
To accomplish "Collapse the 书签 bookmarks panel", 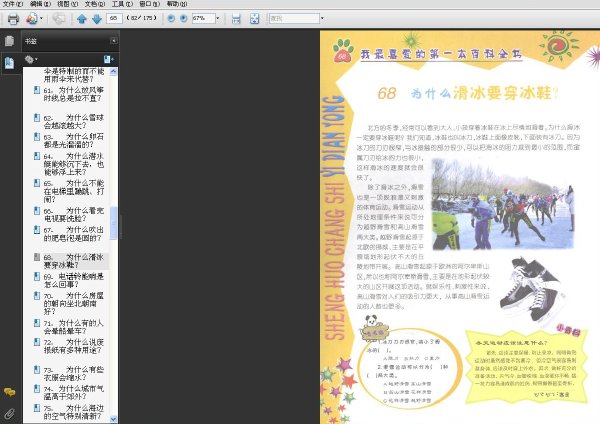I will (114, 41).
